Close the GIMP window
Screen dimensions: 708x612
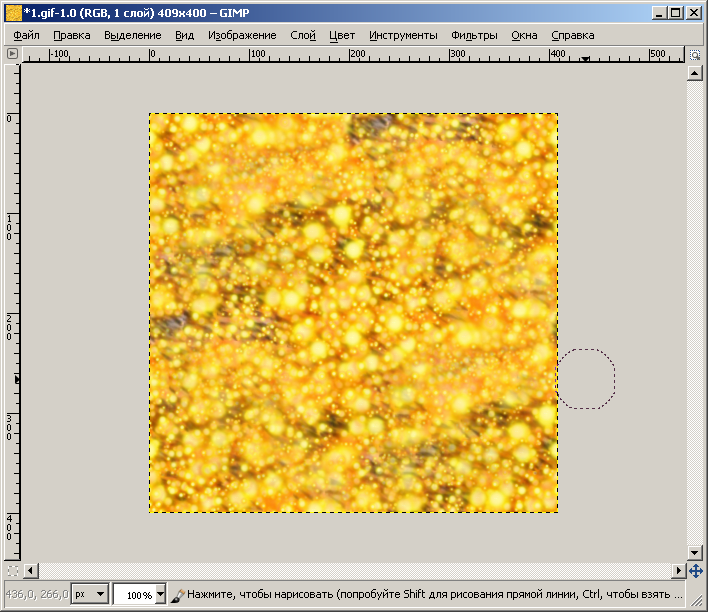693,13
